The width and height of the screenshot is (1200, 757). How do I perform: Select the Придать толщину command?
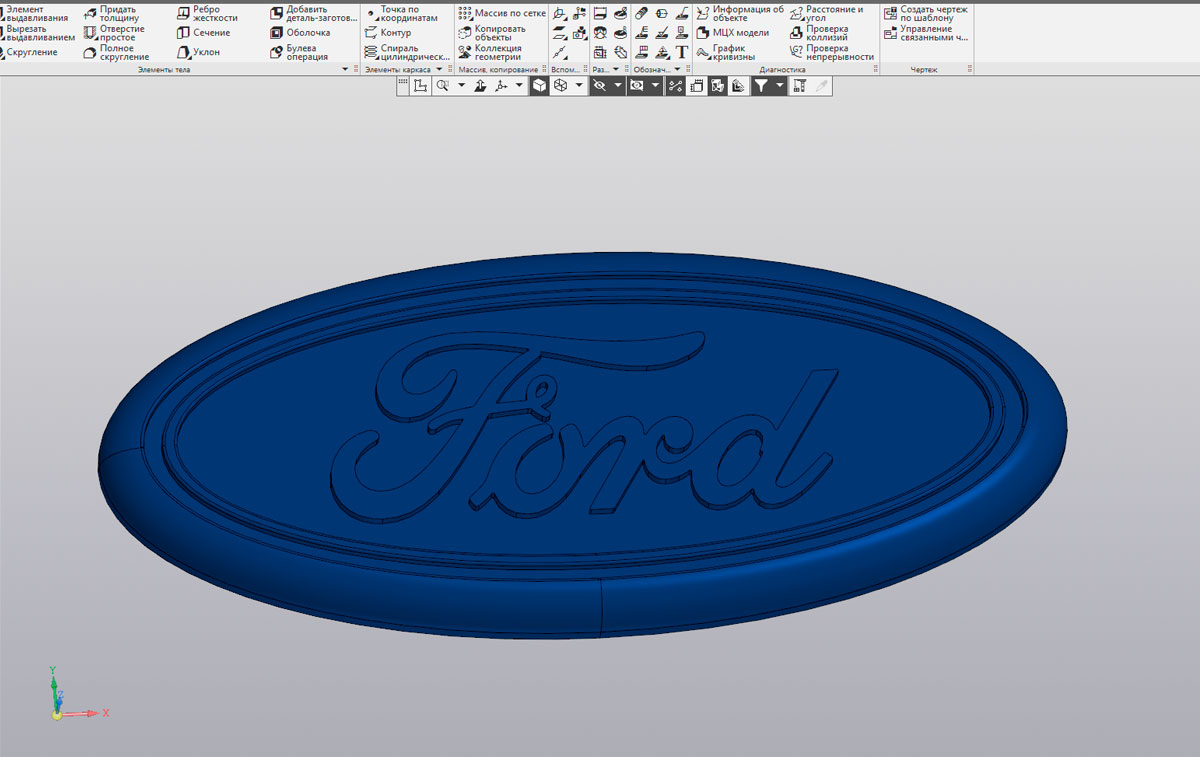[x=111, y=13]
